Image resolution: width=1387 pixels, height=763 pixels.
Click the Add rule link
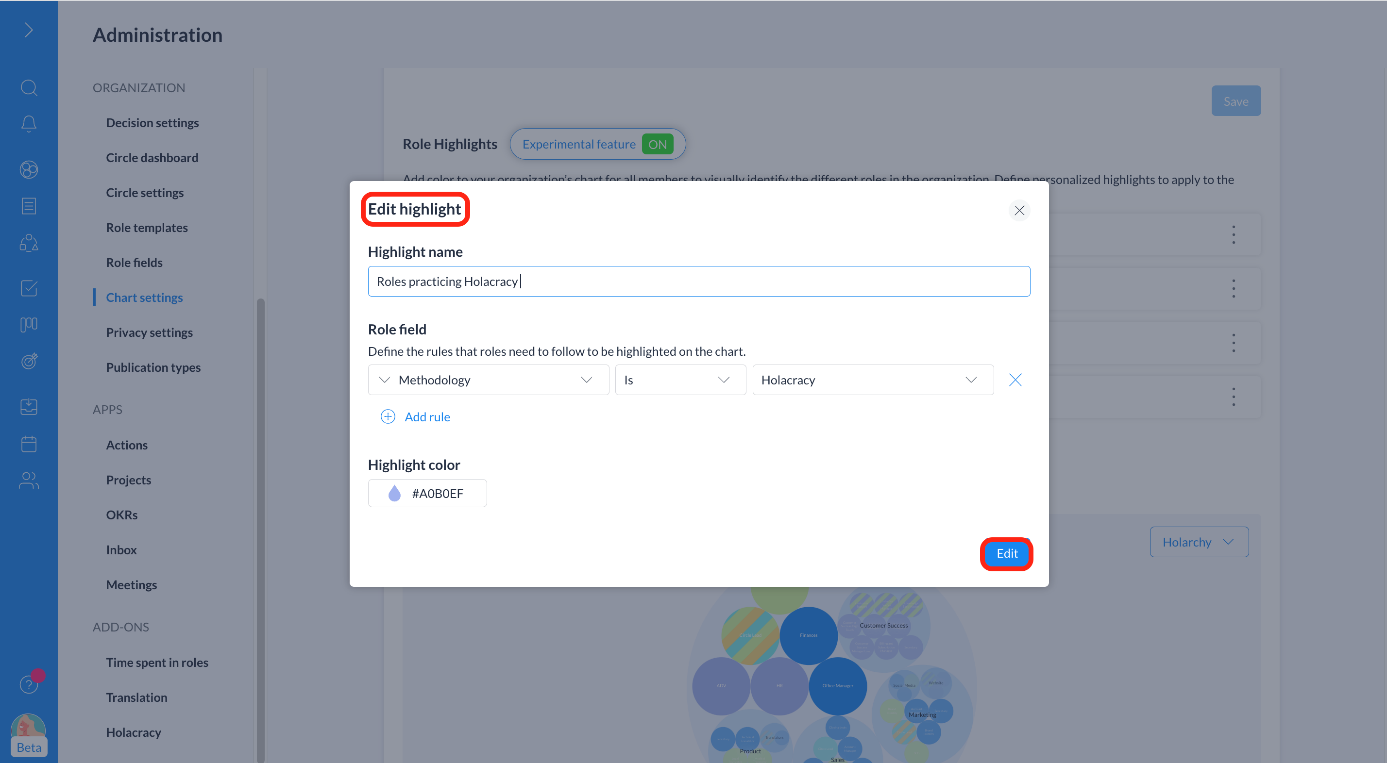[x=427, y=417]
